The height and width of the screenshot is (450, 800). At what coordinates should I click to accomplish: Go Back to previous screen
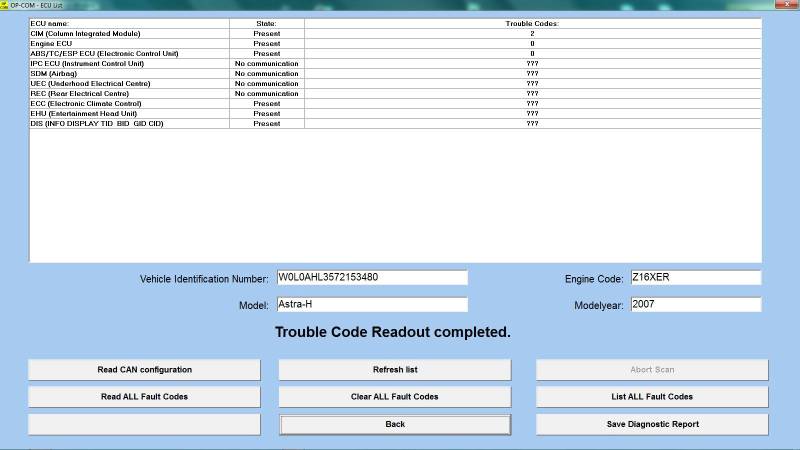(395, 424)
